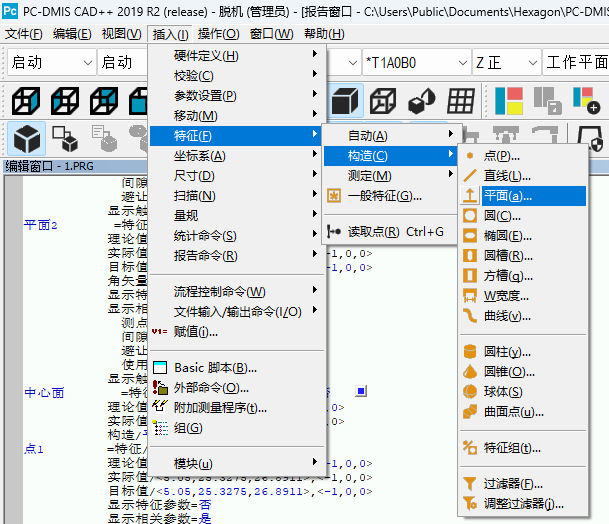This screenshot has height=524, width=609.
Task: Click the hidden-line wireframe cube icon
Action: point(383,101)
